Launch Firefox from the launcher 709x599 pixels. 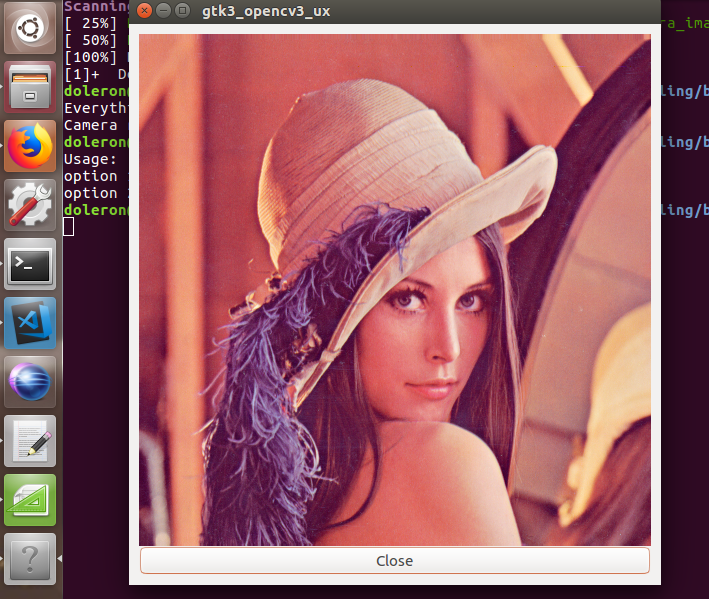click(30, 146)
